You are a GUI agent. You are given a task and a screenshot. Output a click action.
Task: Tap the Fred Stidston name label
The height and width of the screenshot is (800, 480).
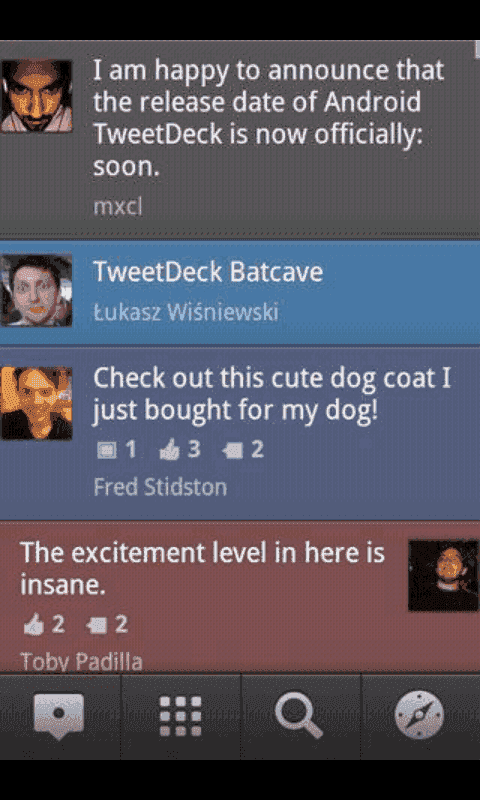point(160,487)
